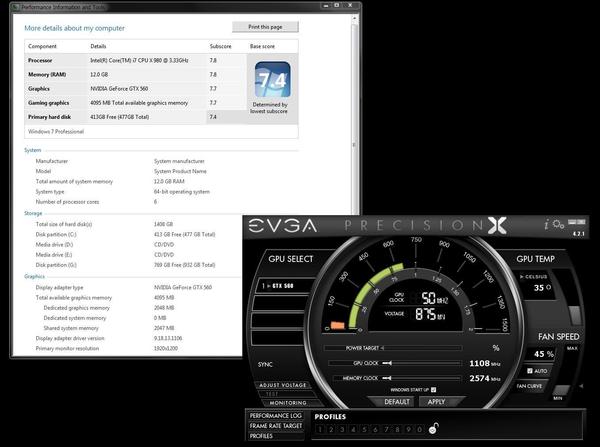Adjust the Memory Clock offset slider

397,378
